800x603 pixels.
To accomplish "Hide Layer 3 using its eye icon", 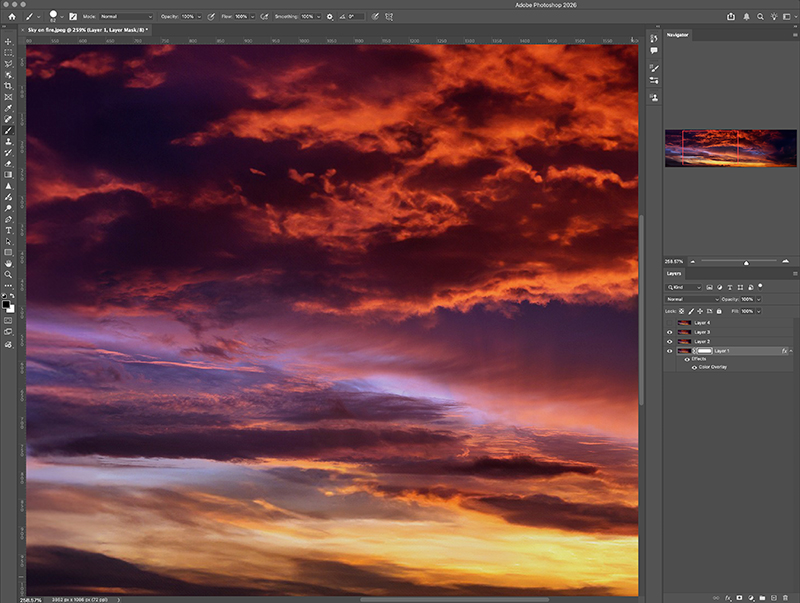I will [x=670, y=332].
